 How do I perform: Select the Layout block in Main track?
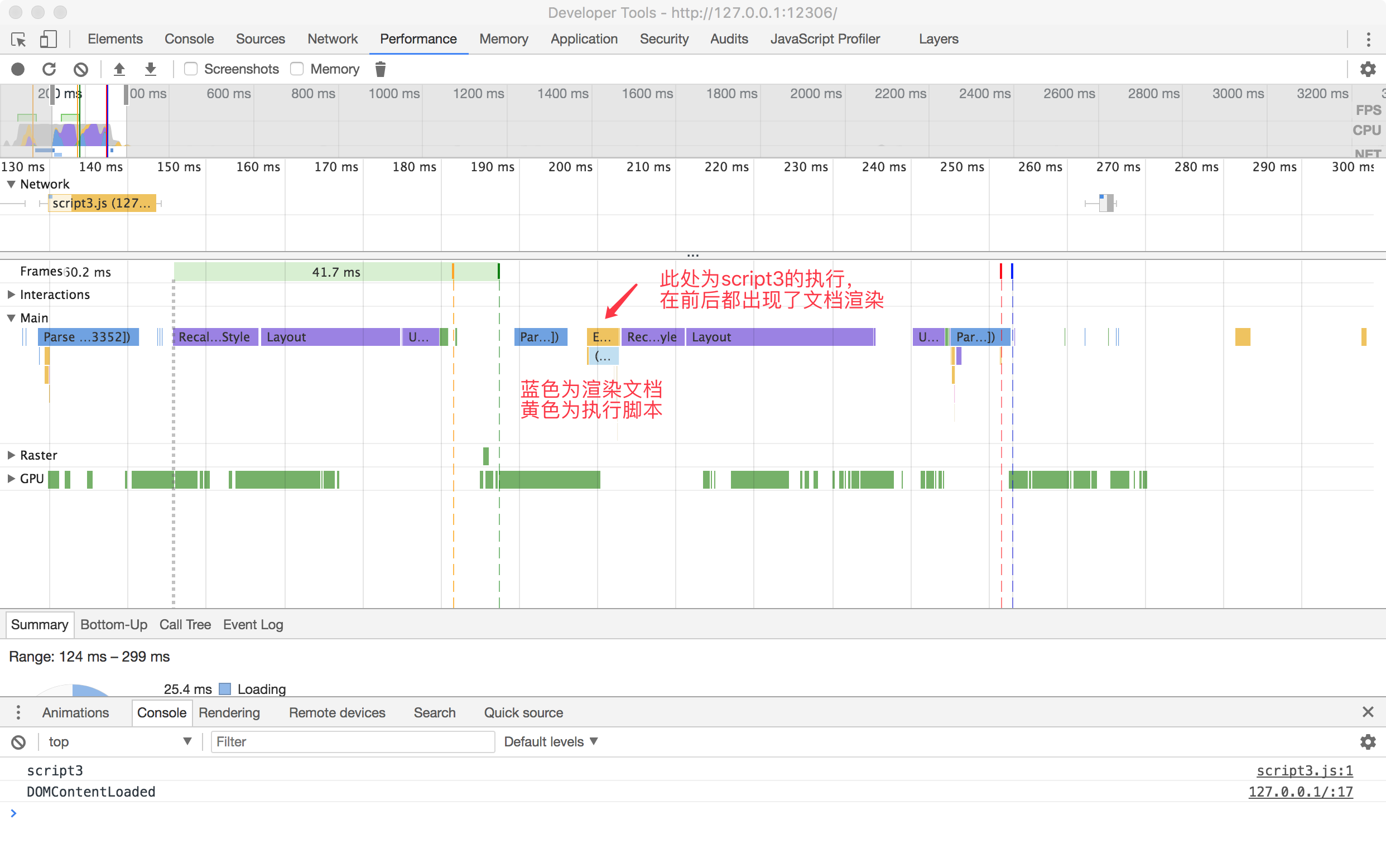pos(330,337)
